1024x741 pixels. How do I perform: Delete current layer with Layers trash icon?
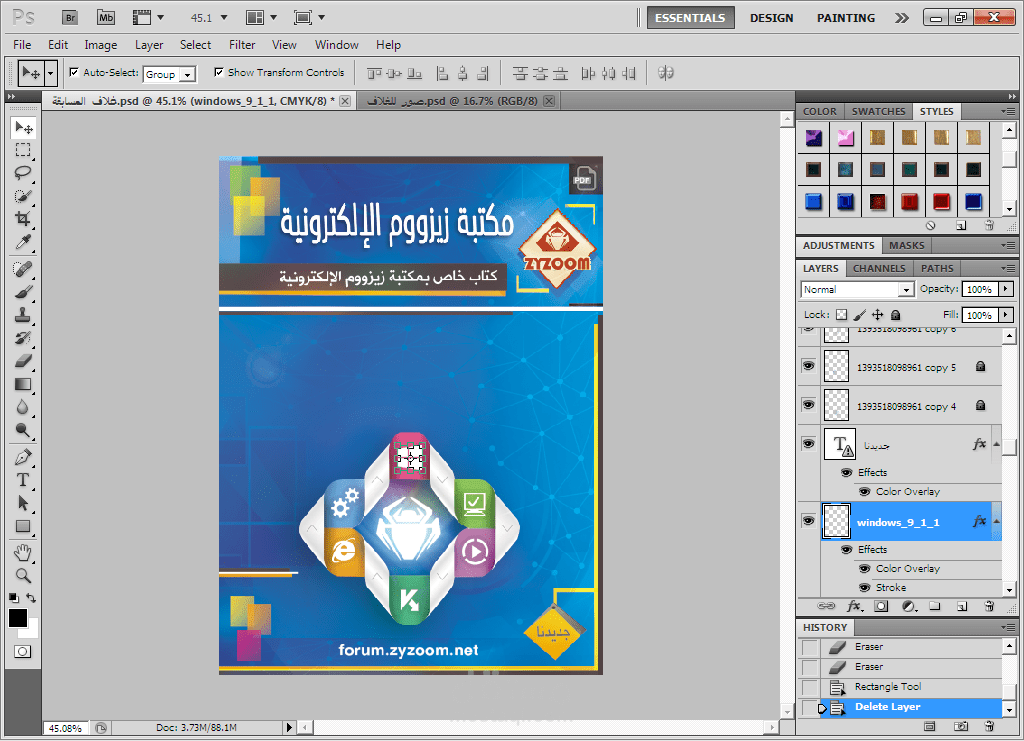(x=989, y=607)
